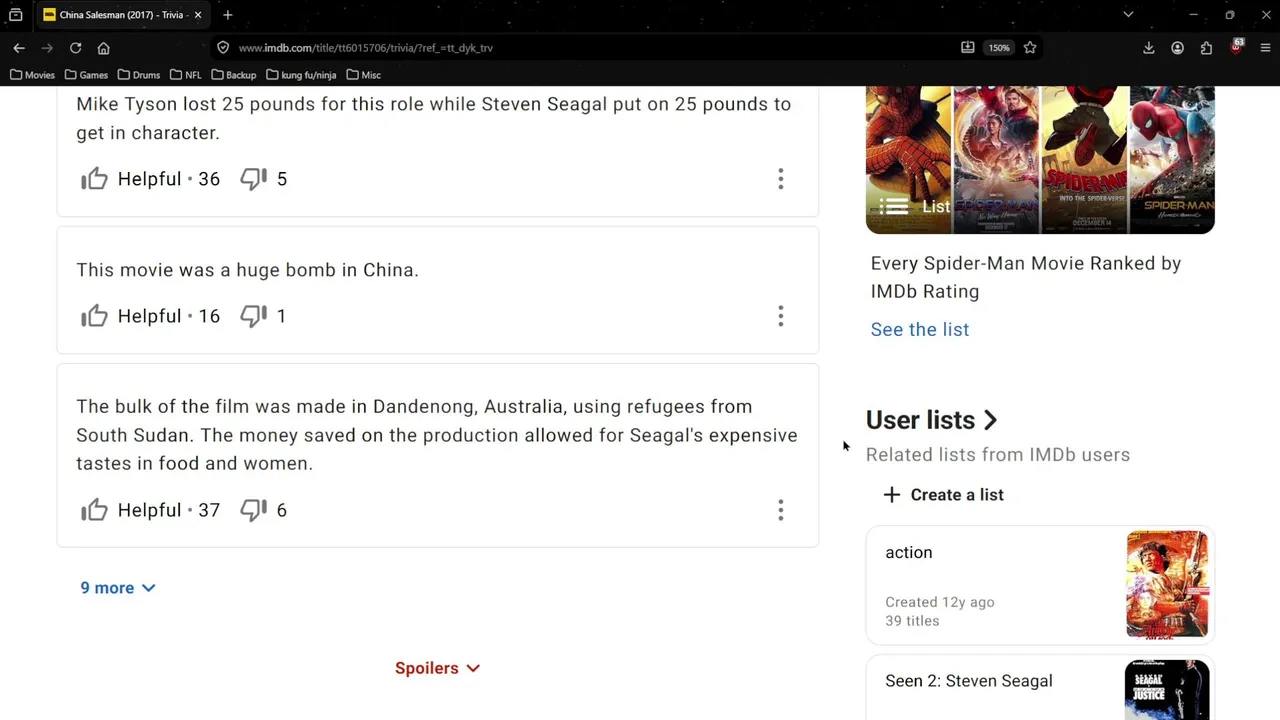The image size is (1280, 720).
Task: Open options menu for Mike Tyson trivia
Action: coord(781,179)
